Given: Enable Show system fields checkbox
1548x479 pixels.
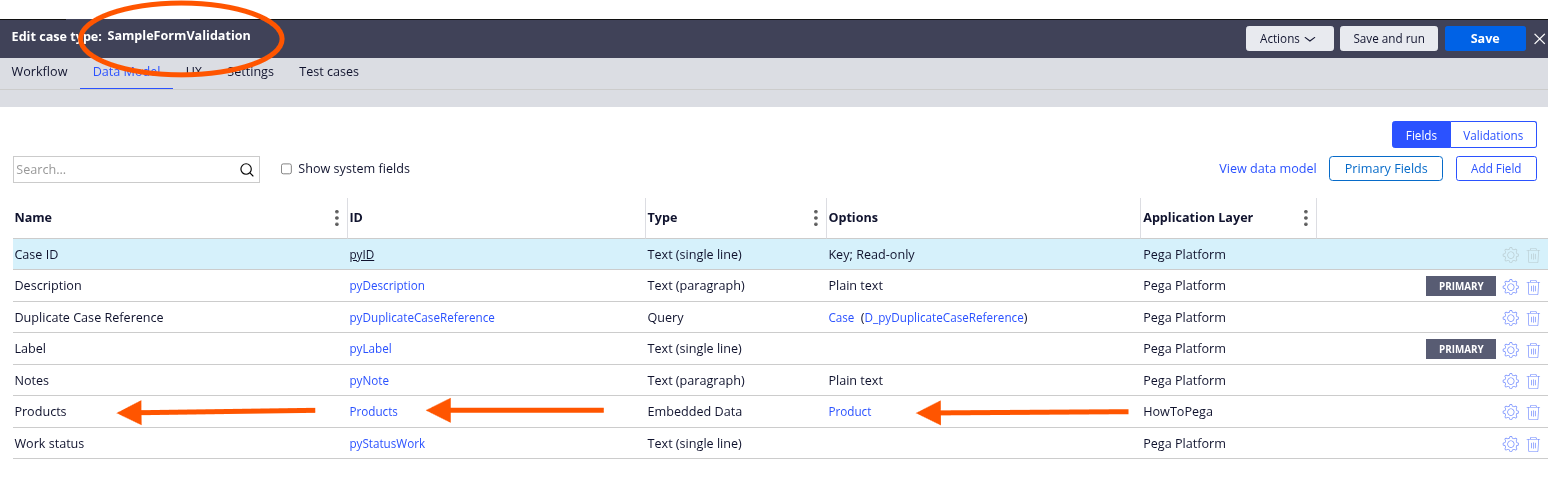Looking at the screenshot, I should click(286, 169).
